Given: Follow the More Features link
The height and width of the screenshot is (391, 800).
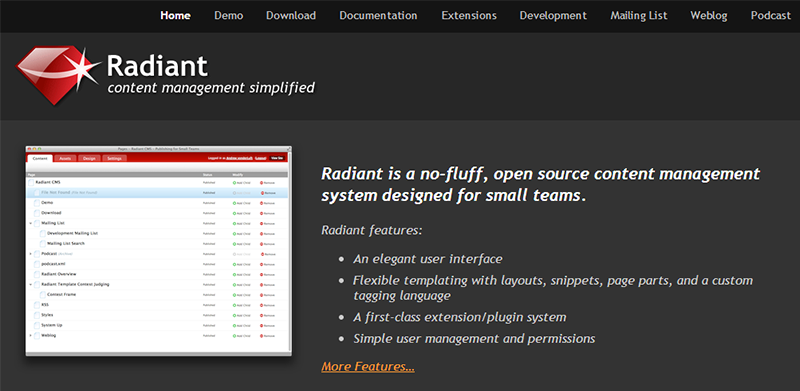Looking at the screenshot, I should pyautogui.click(x=368, y=366).
